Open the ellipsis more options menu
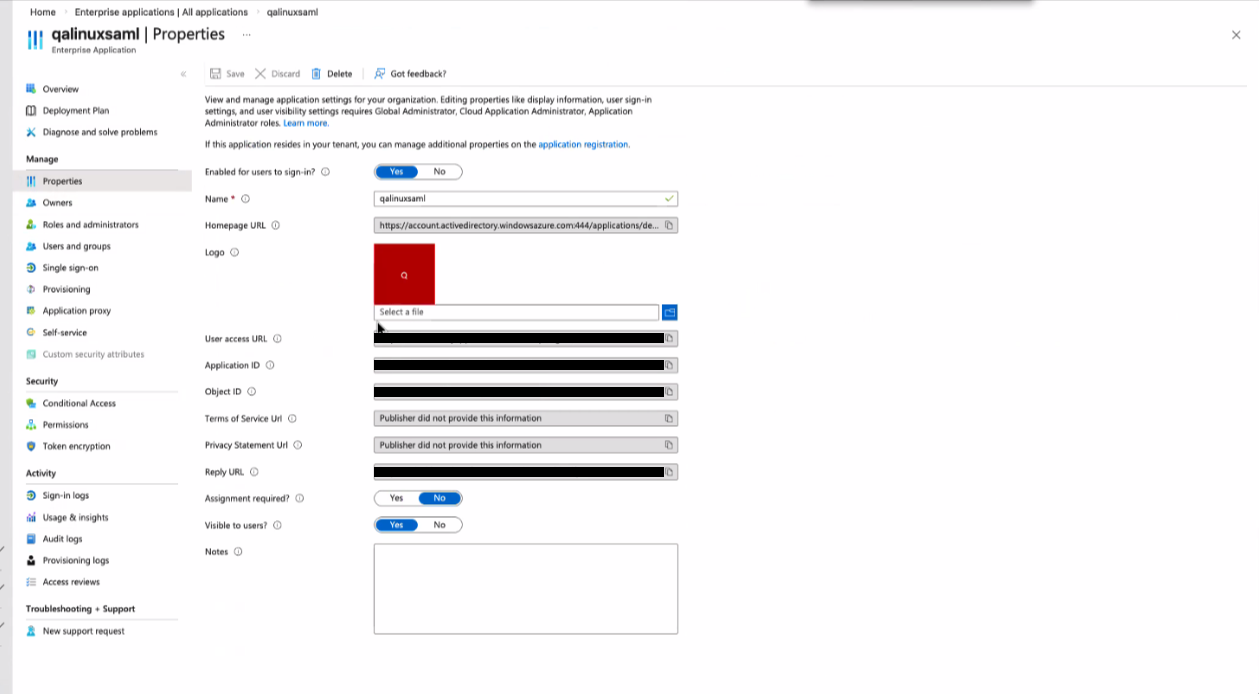This screenshot has width=1259, height=694. click(246, 35)
